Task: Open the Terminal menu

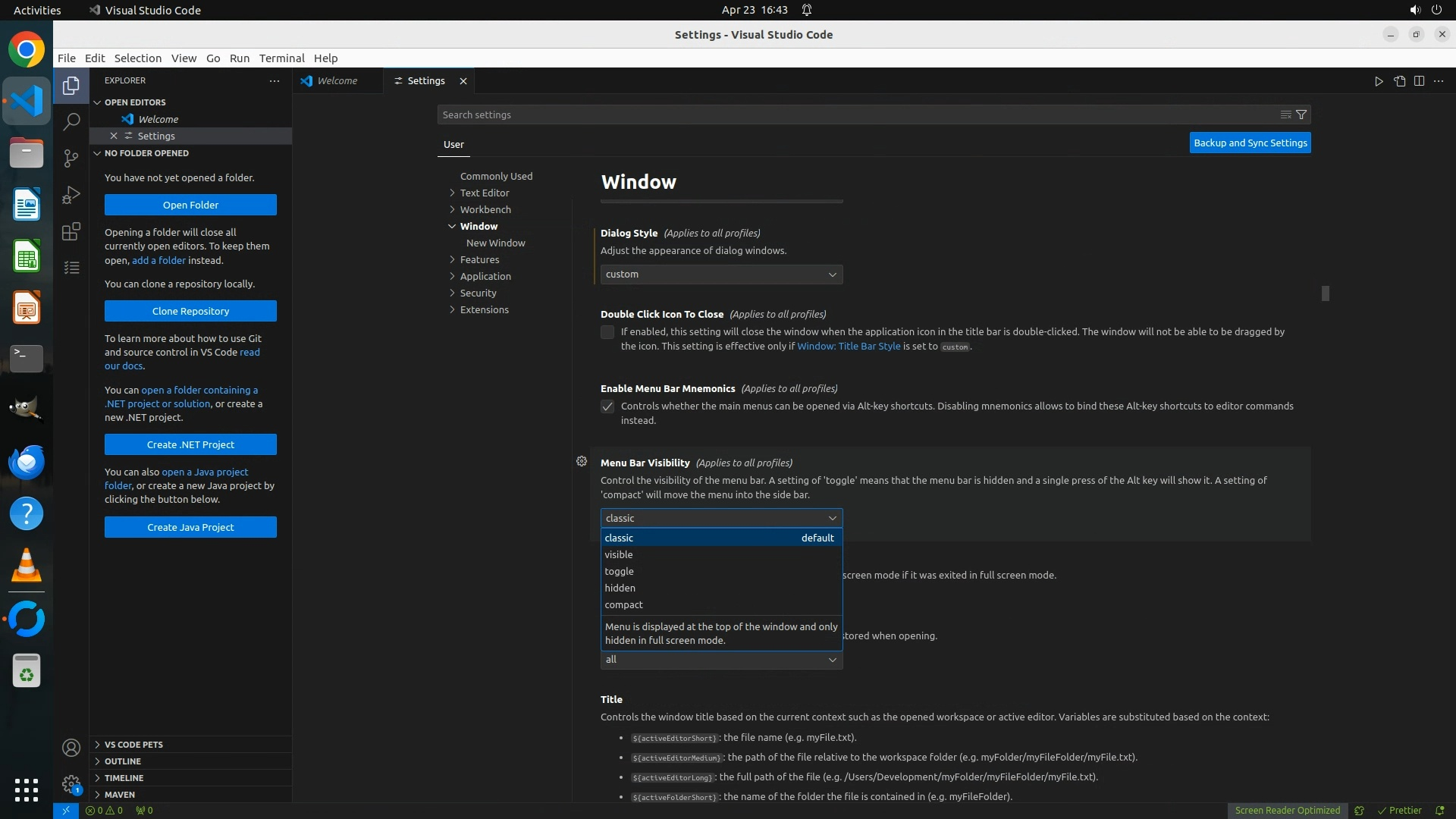Action: pos(281,58)
